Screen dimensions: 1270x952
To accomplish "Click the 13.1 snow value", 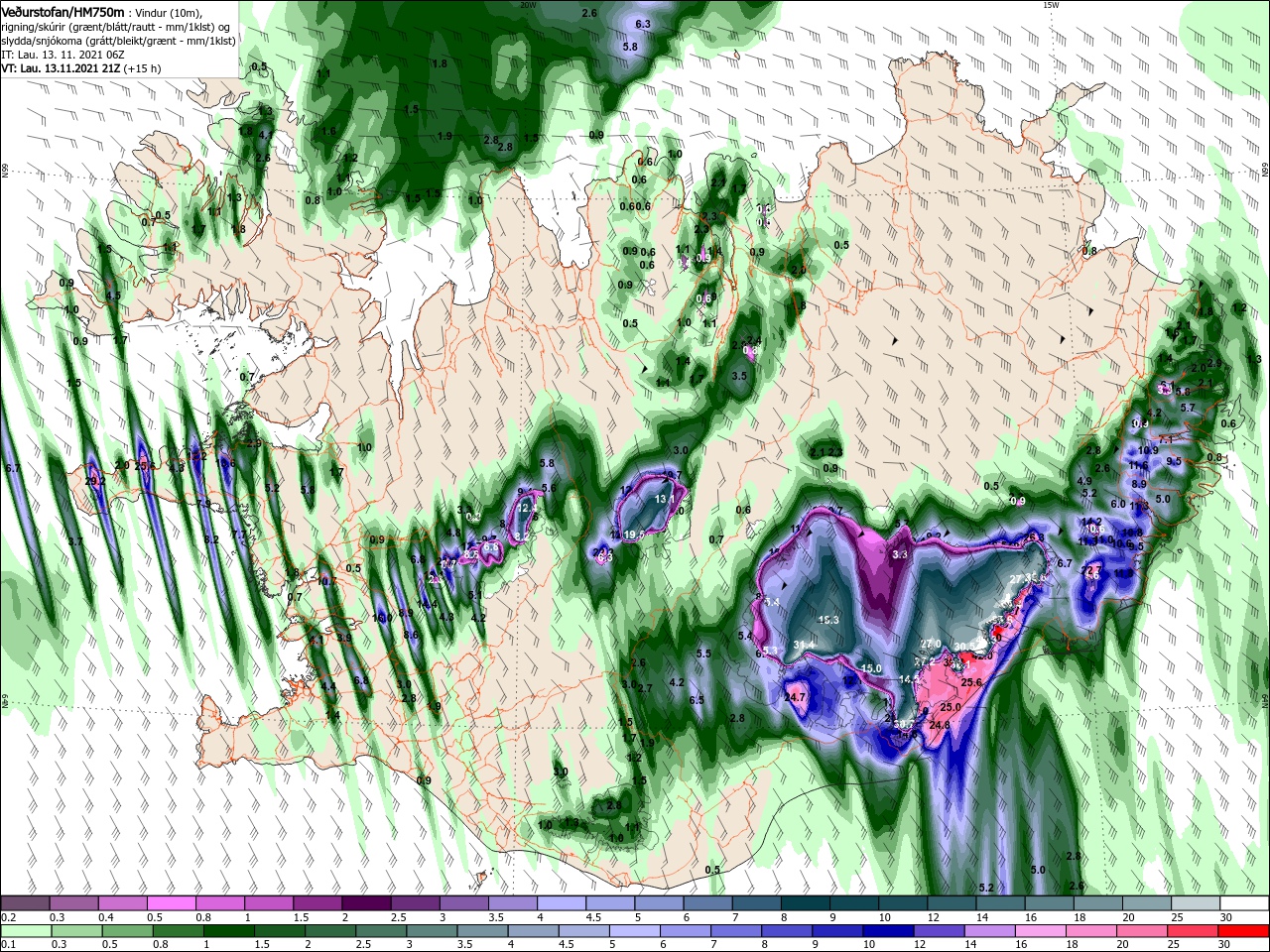I will click(665, 499).
